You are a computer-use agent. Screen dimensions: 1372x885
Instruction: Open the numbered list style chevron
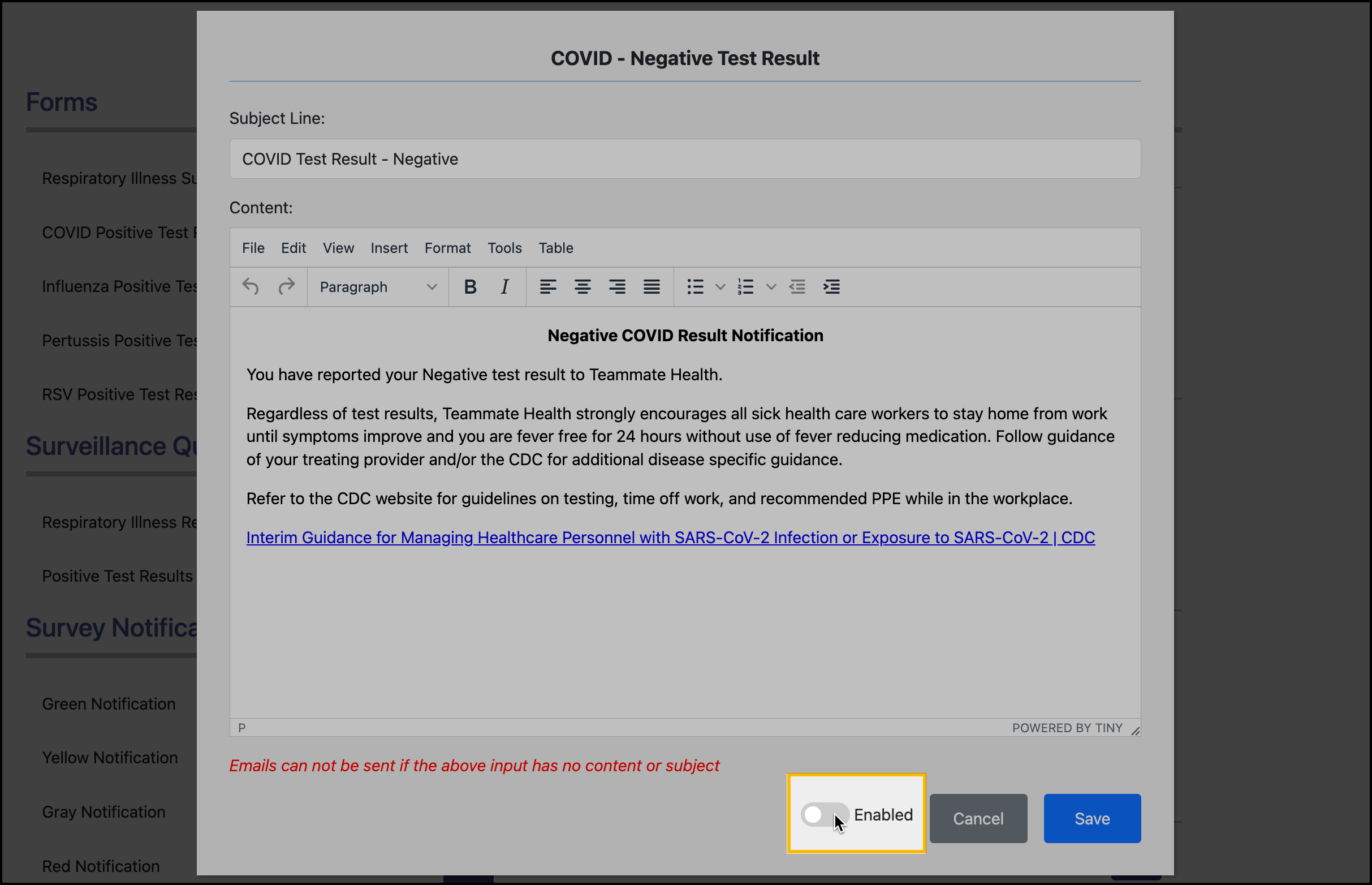(x=771, y=287)
